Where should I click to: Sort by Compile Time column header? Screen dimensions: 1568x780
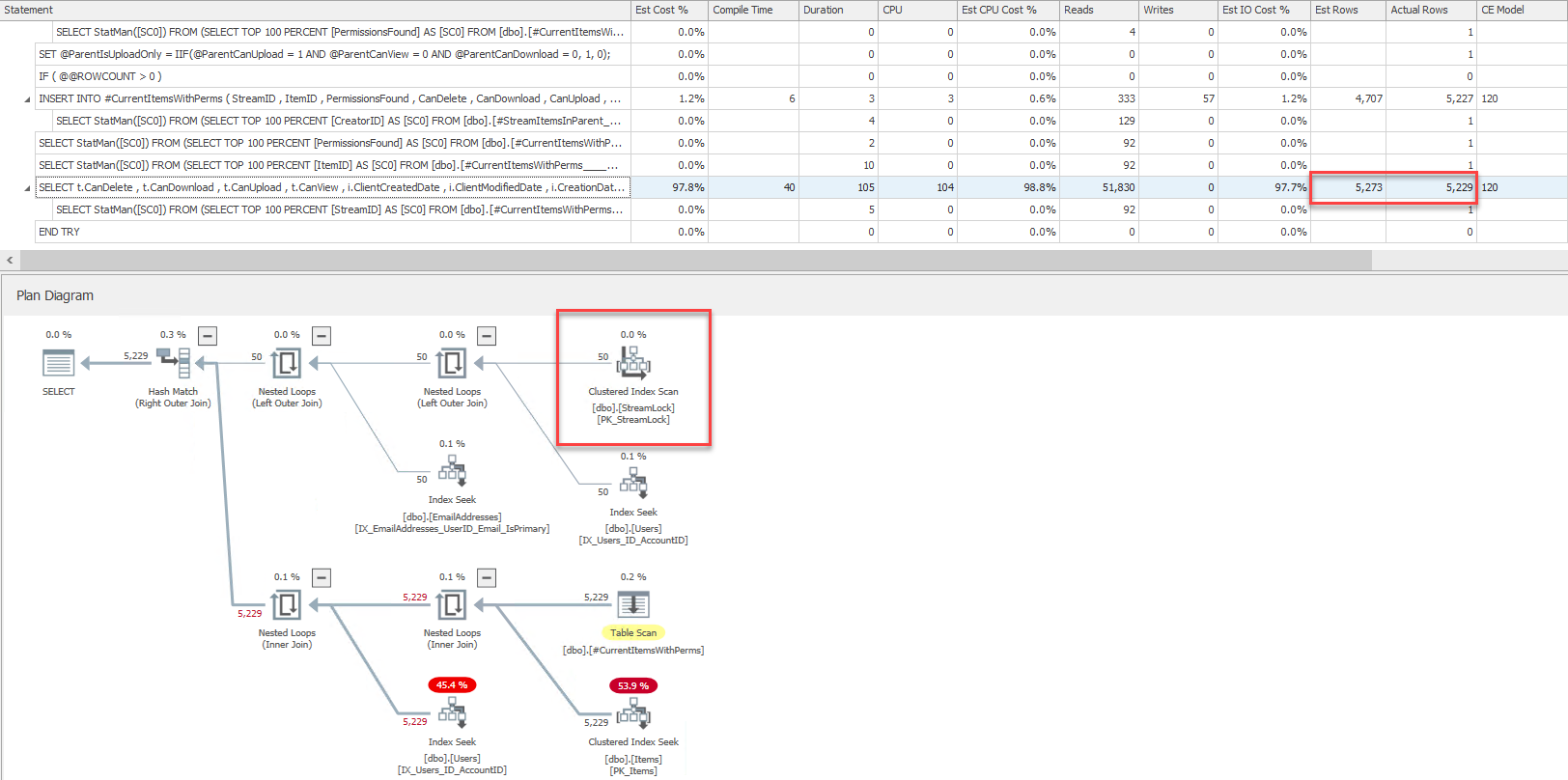(x=753, y=10)
